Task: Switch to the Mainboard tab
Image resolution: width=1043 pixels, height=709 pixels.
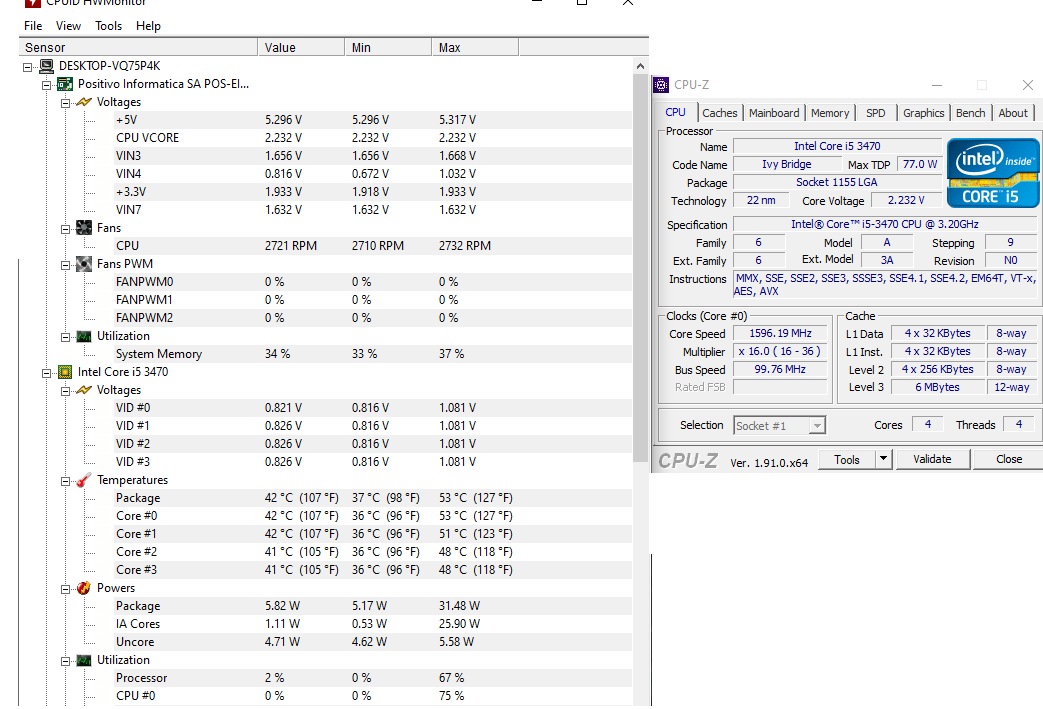Action: [x=774, y=113]
